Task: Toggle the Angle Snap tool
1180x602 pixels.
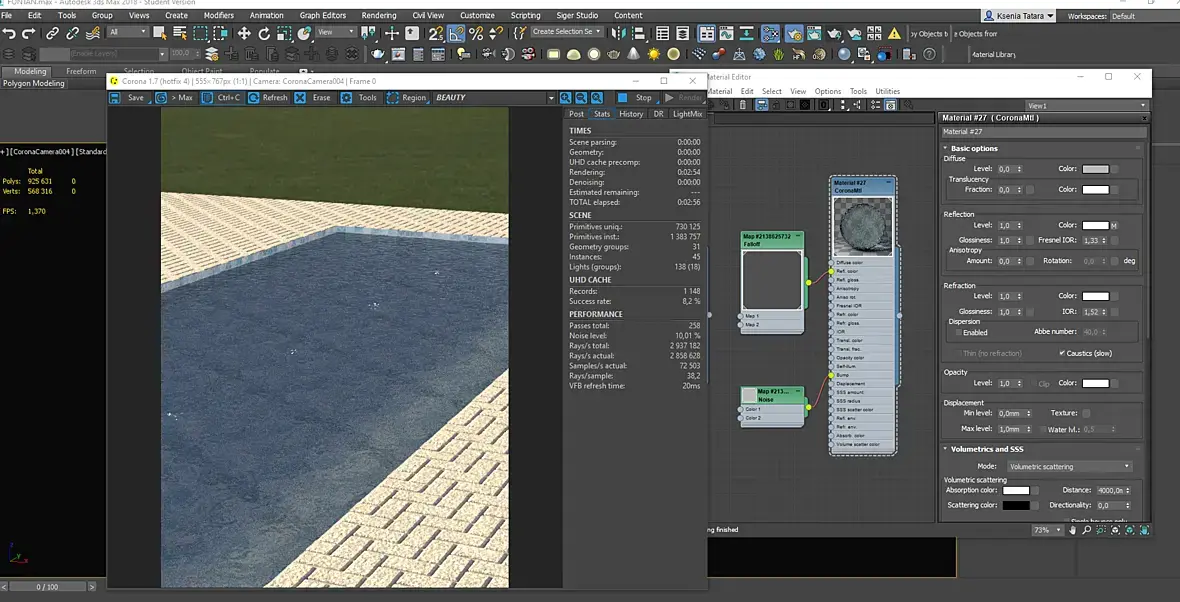Action: (456, 33)
